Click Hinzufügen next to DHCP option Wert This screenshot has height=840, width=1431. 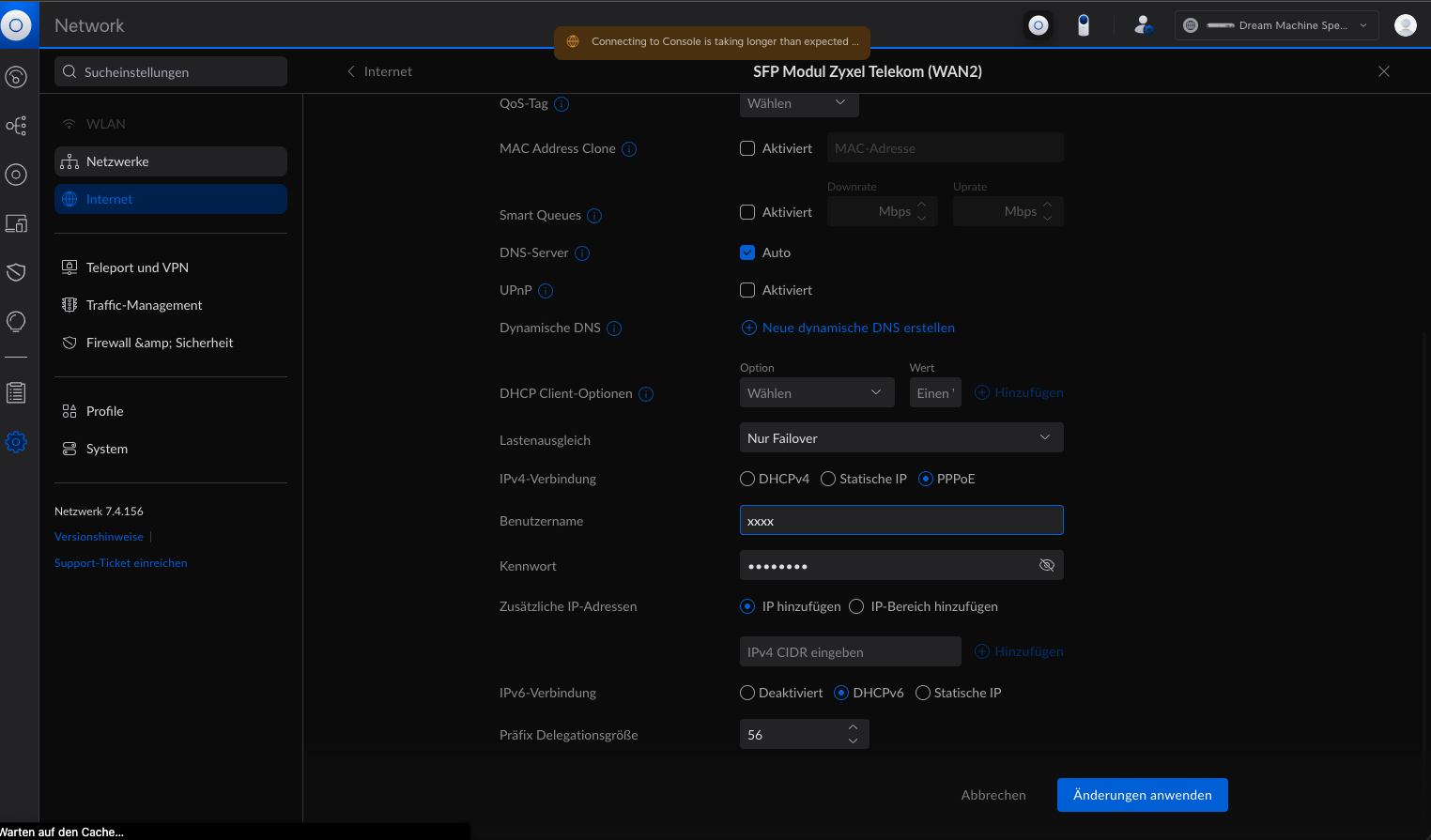(1019, 392)
